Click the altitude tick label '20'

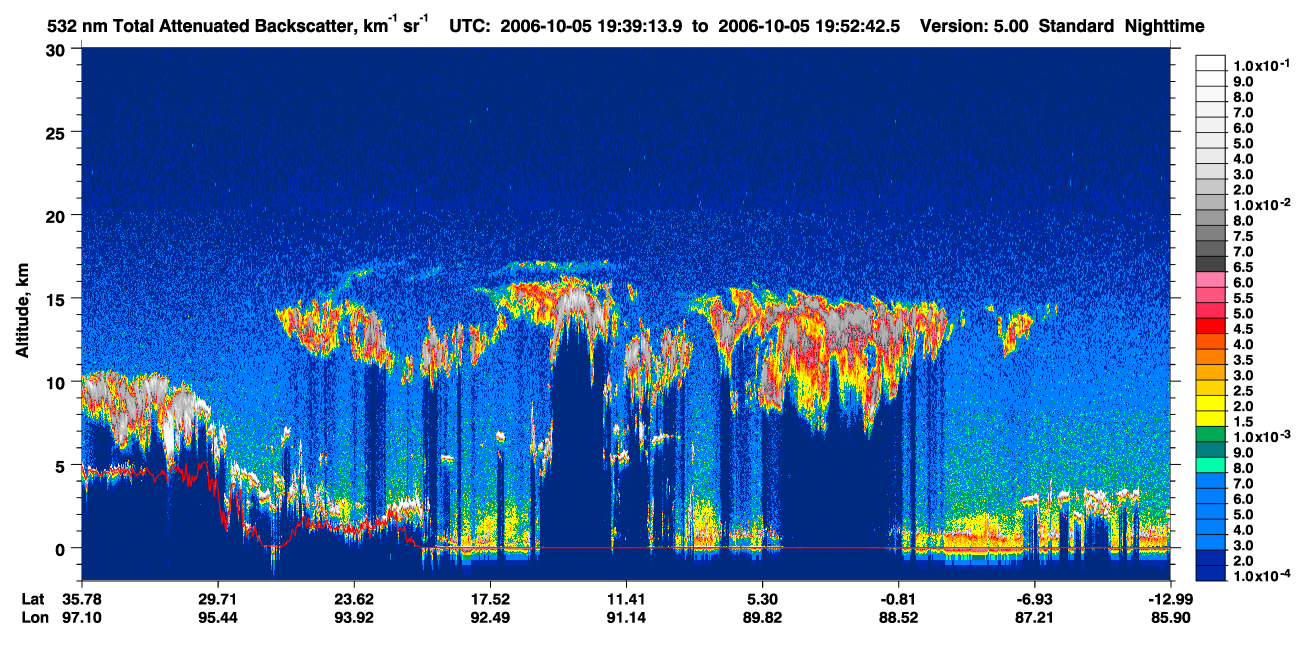(x=57, y=215)
